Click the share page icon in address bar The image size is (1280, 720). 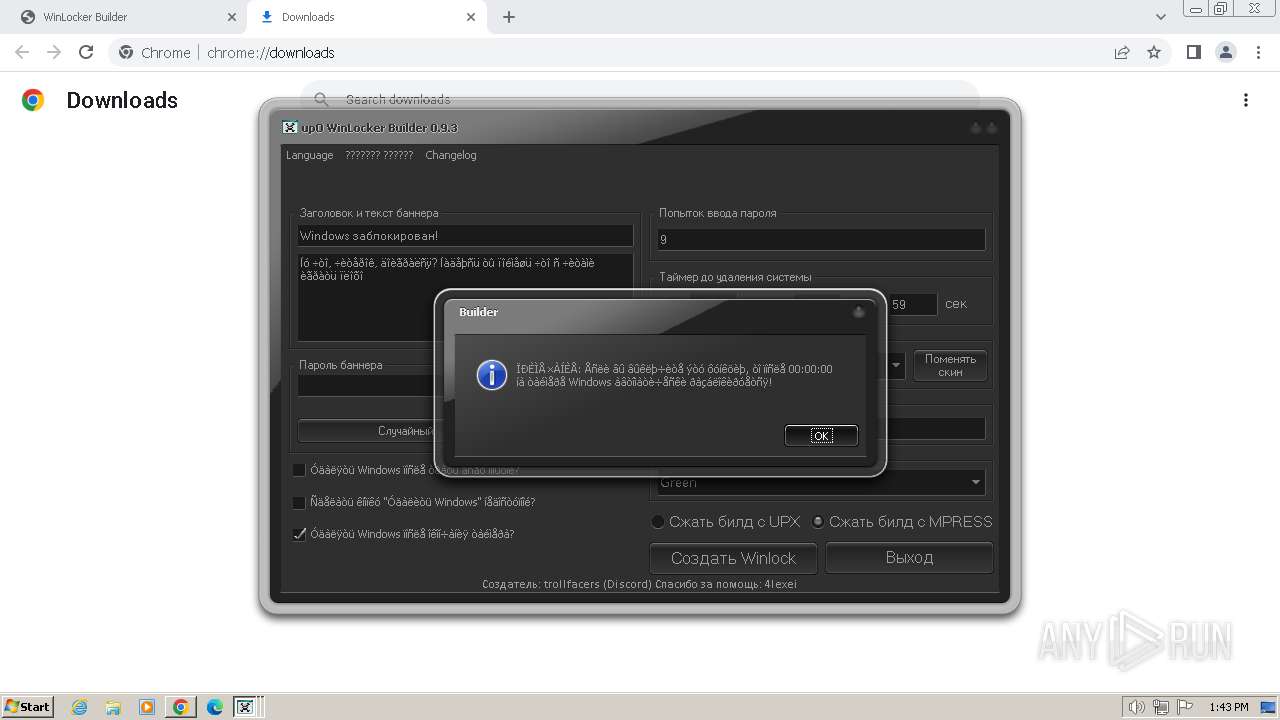(x=1122, y=52)
